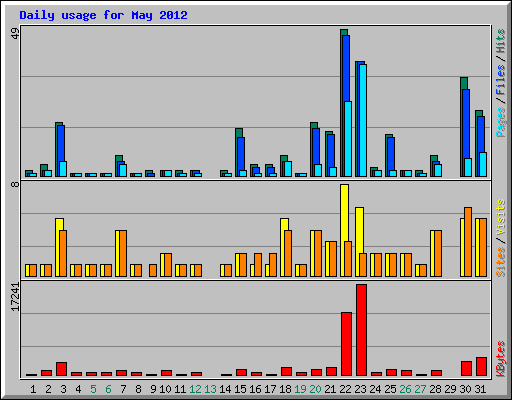Image resolution: width=512 pixels, height=400 pixels.
Task: Click the 'Hits' legend label
Action: [x=501, y=41]
